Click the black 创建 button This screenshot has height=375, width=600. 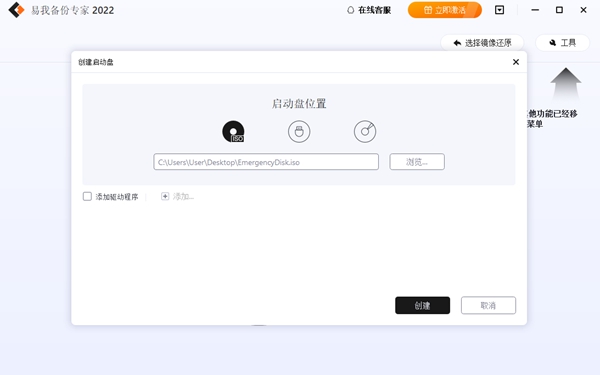pyautogui.click(x=422, y=305)
